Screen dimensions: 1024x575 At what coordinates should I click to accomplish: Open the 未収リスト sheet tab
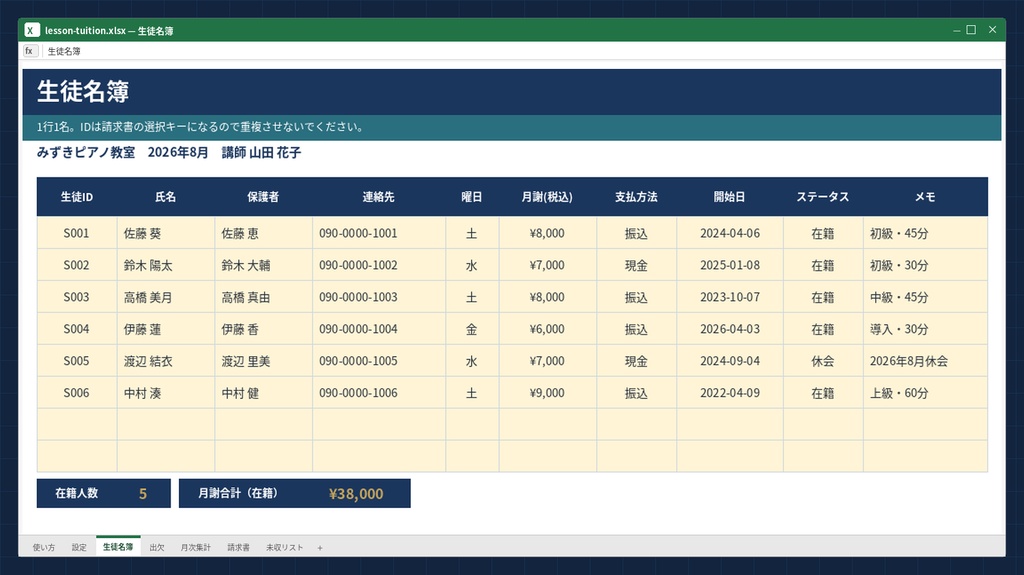point(284,548)
